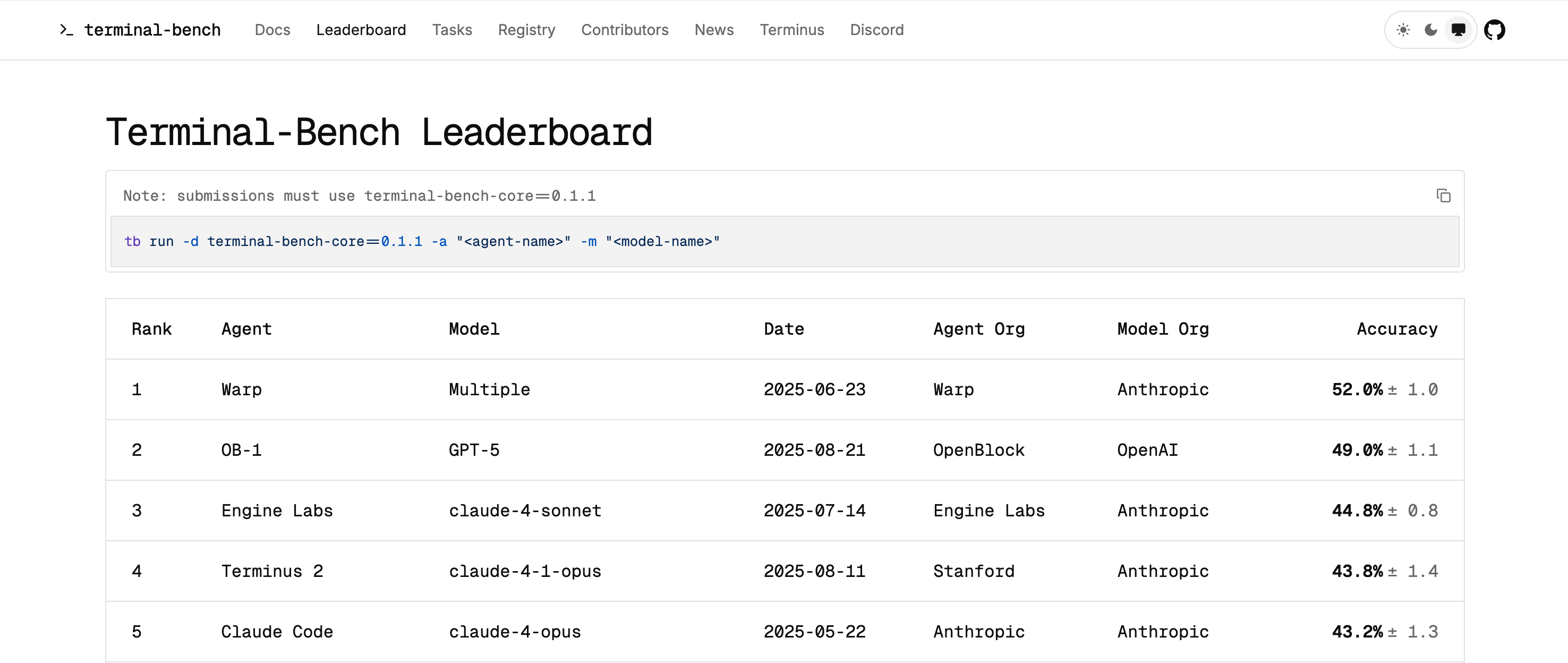Screen dimensions: 1568x663
Task: Sort rows by Agent Org column
Action: [x=979, y=329]
